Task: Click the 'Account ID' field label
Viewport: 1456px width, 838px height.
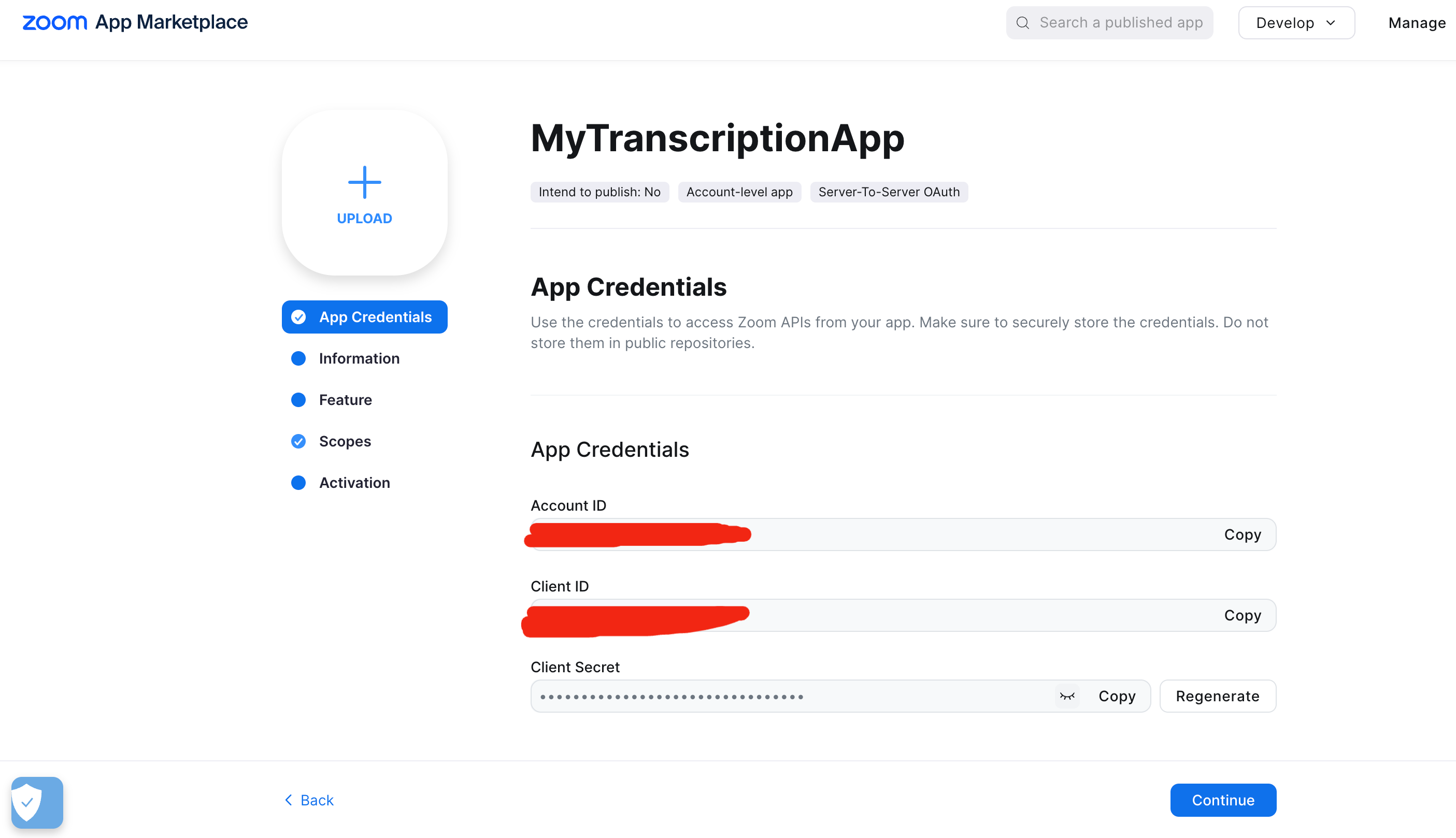Action: coord(568,505)
